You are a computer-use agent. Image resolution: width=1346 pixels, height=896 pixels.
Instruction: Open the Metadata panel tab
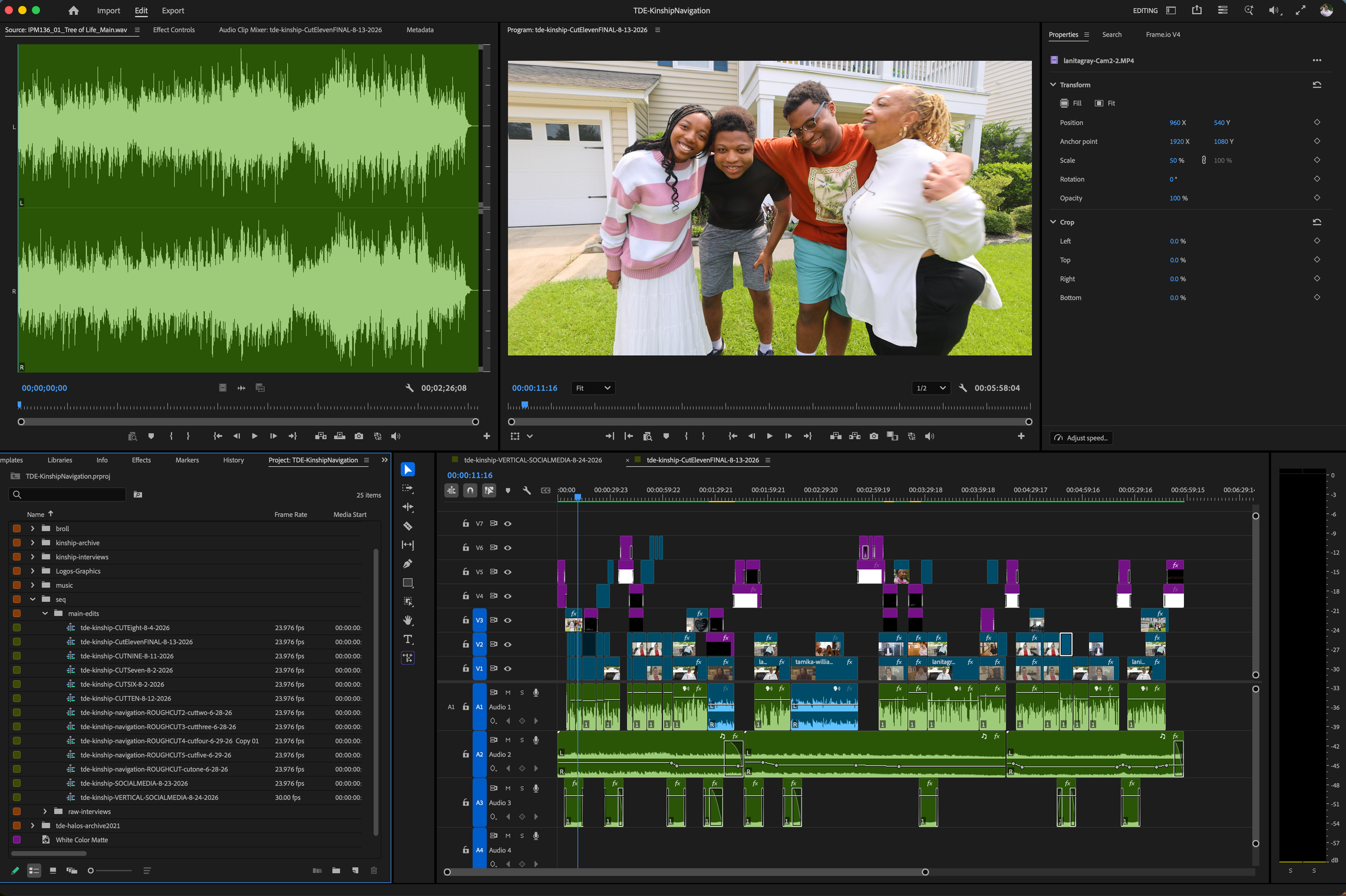tap(420, 30)
